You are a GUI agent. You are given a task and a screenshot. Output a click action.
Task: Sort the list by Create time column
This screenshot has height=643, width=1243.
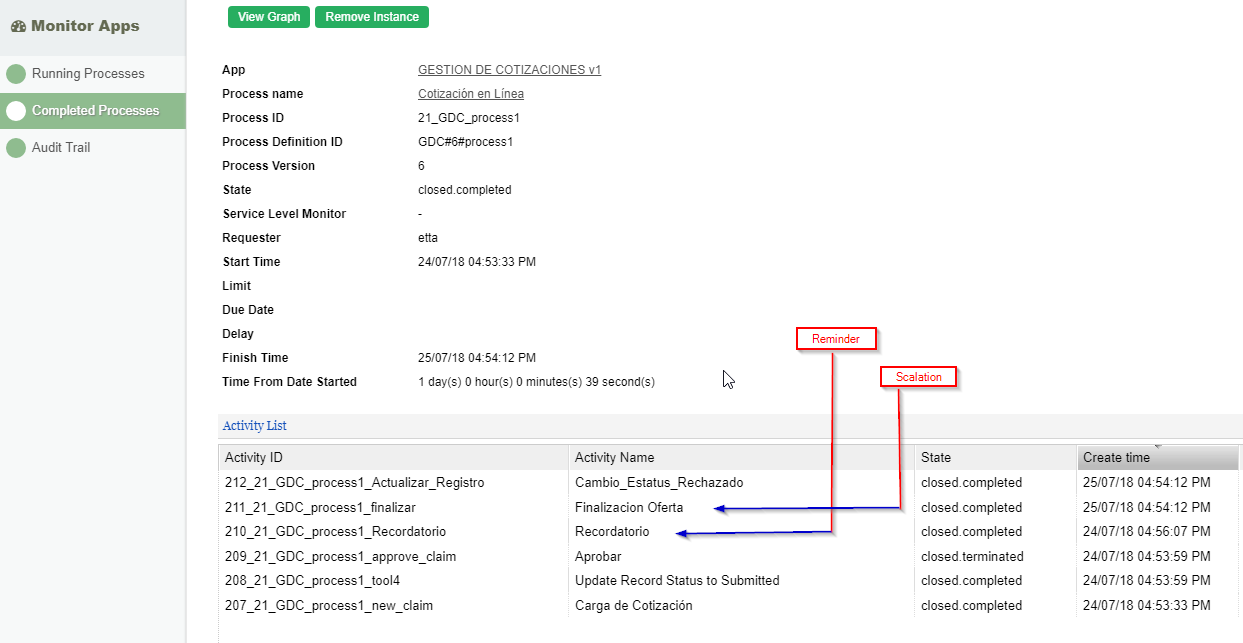(1157, 458)
